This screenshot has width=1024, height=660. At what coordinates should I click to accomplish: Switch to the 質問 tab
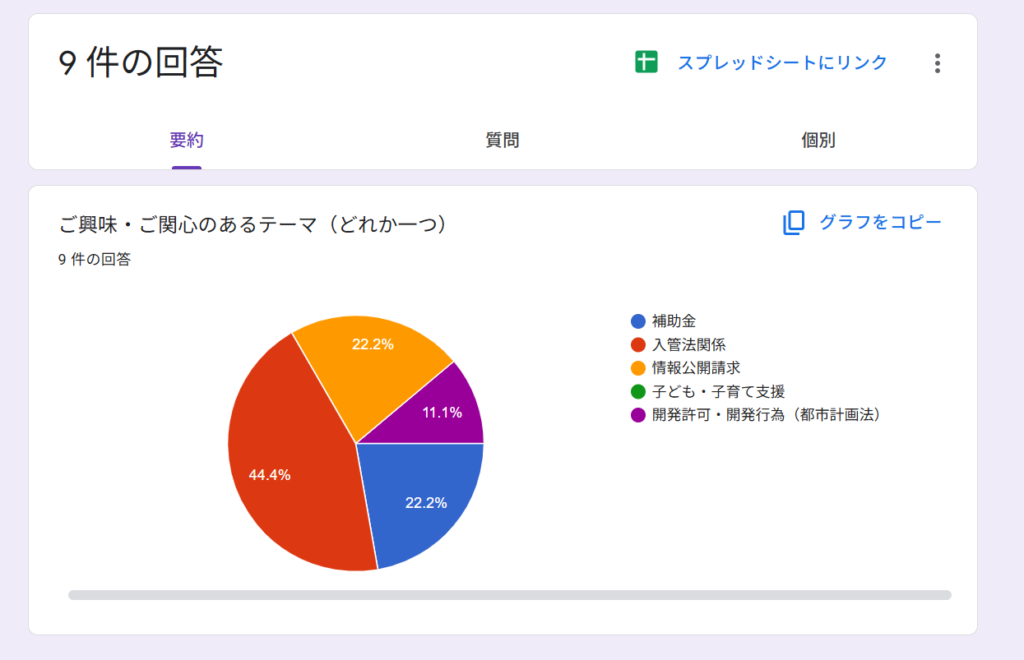[x=502, y=140]
